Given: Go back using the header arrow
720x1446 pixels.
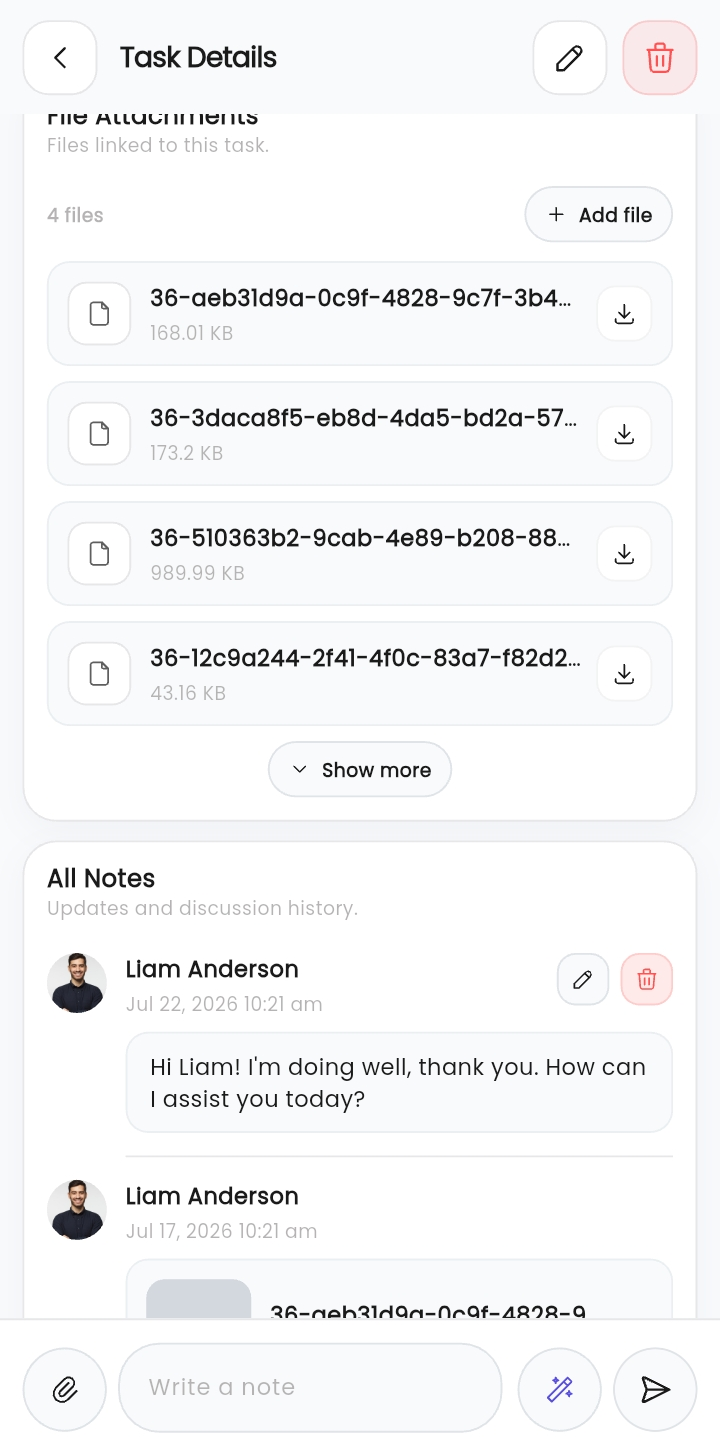Looking at the screenshot, I should (x=60, y=58).
